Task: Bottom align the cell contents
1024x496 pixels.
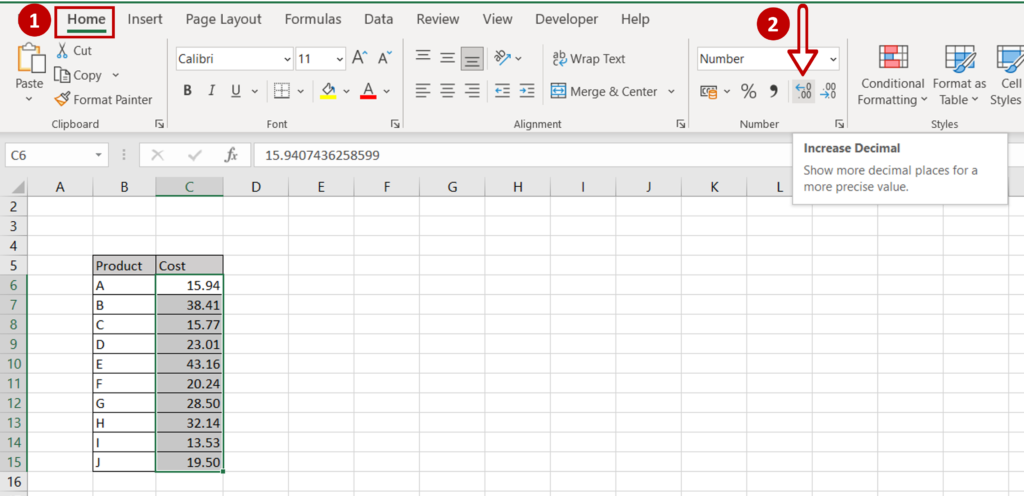Action: [x=472, y=59]
